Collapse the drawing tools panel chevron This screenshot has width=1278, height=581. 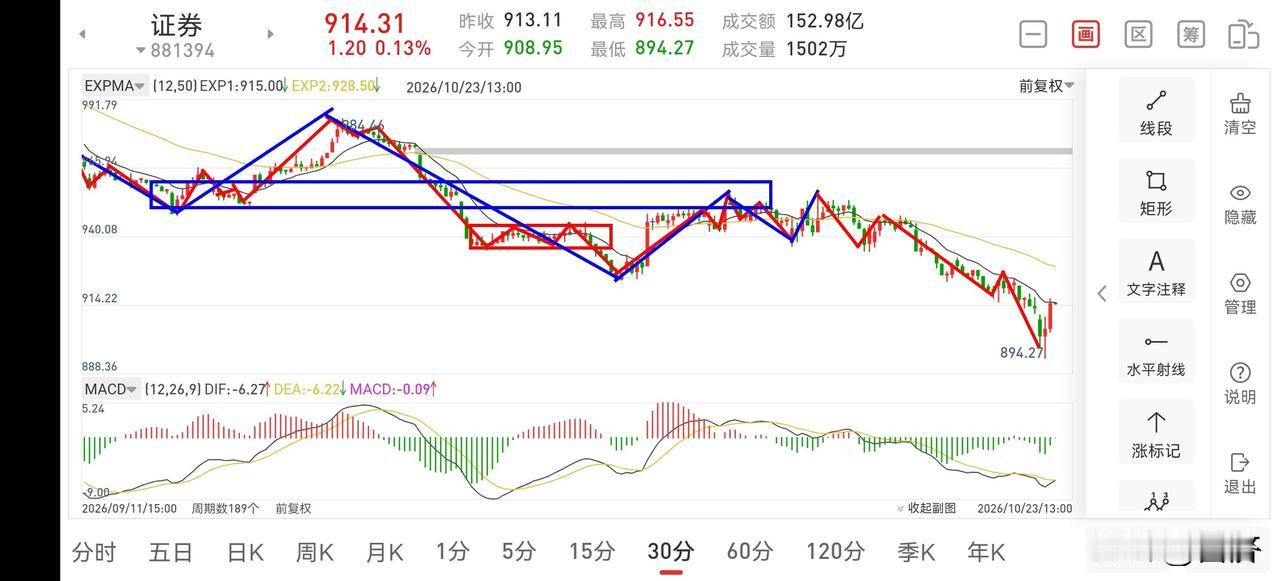point(1102,293)
